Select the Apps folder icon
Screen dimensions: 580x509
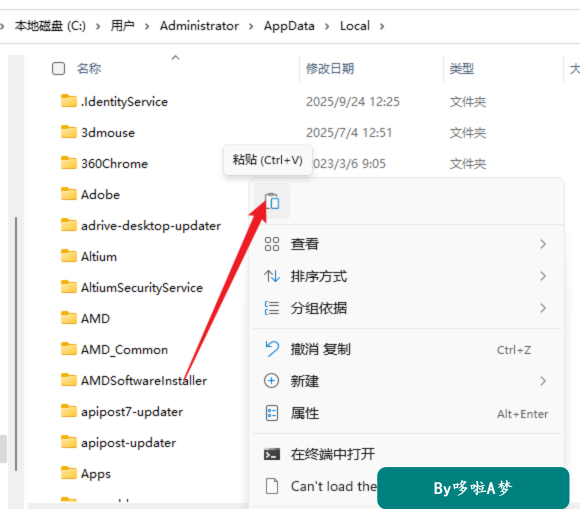tap(69, 473)
